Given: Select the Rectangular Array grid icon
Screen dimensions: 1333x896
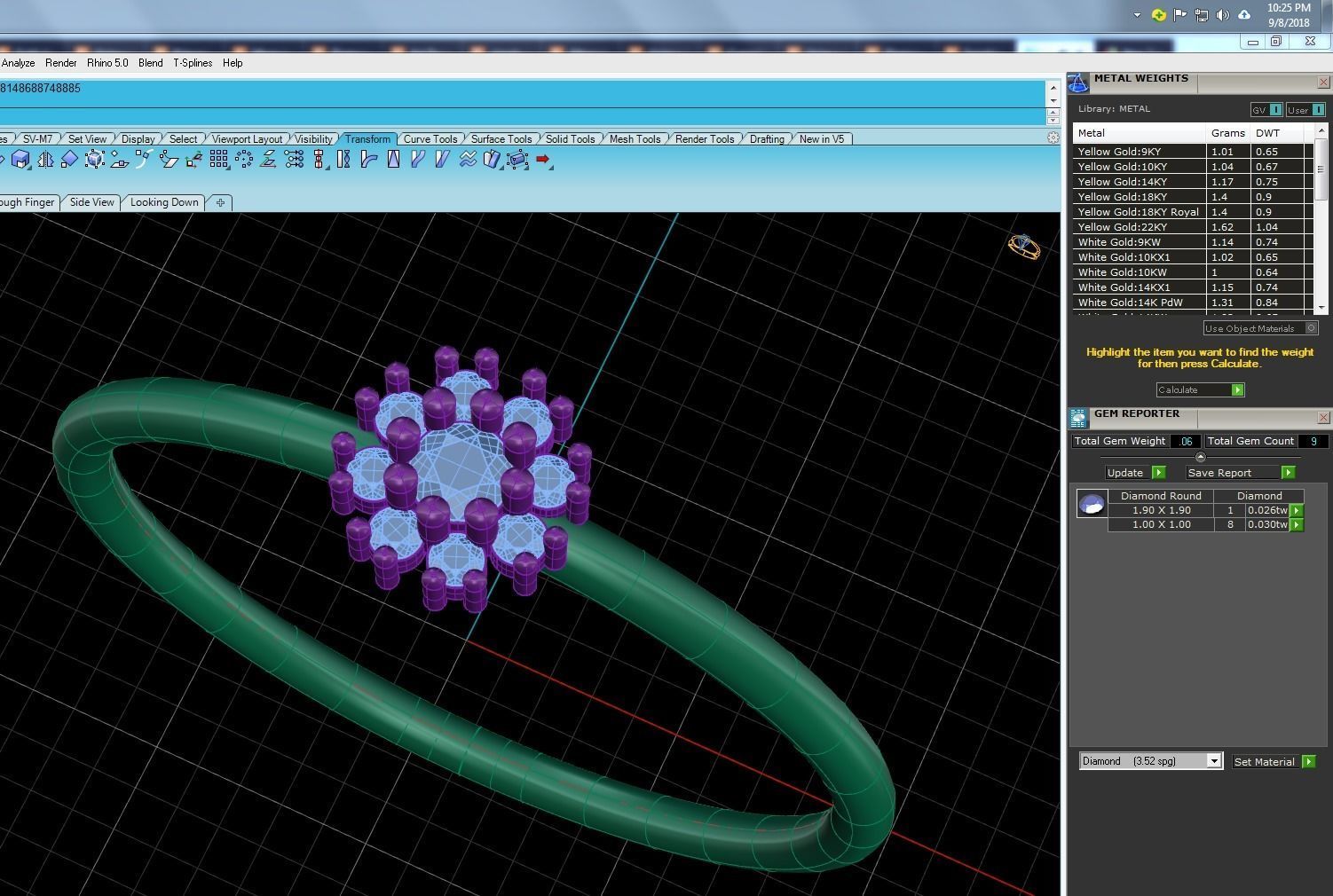Looking at the screenshot, I should (x=218, y=160).
